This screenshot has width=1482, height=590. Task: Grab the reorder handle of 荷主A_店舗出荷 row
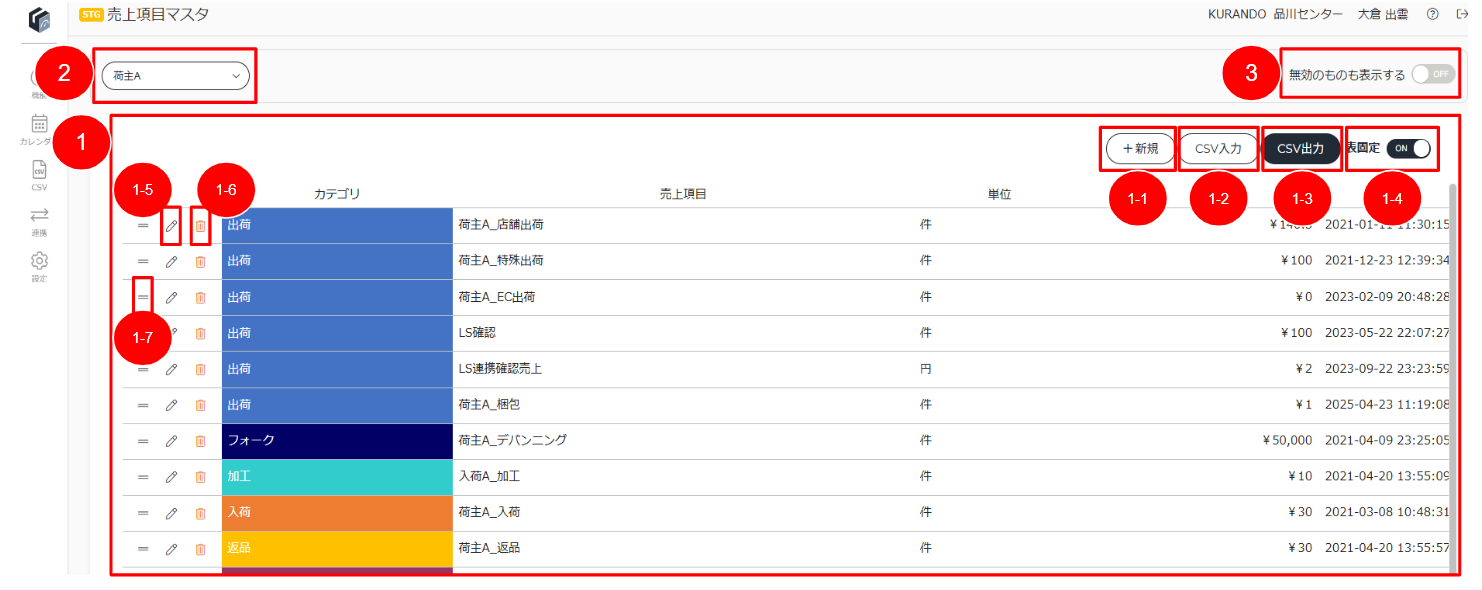tap(143, 226)
